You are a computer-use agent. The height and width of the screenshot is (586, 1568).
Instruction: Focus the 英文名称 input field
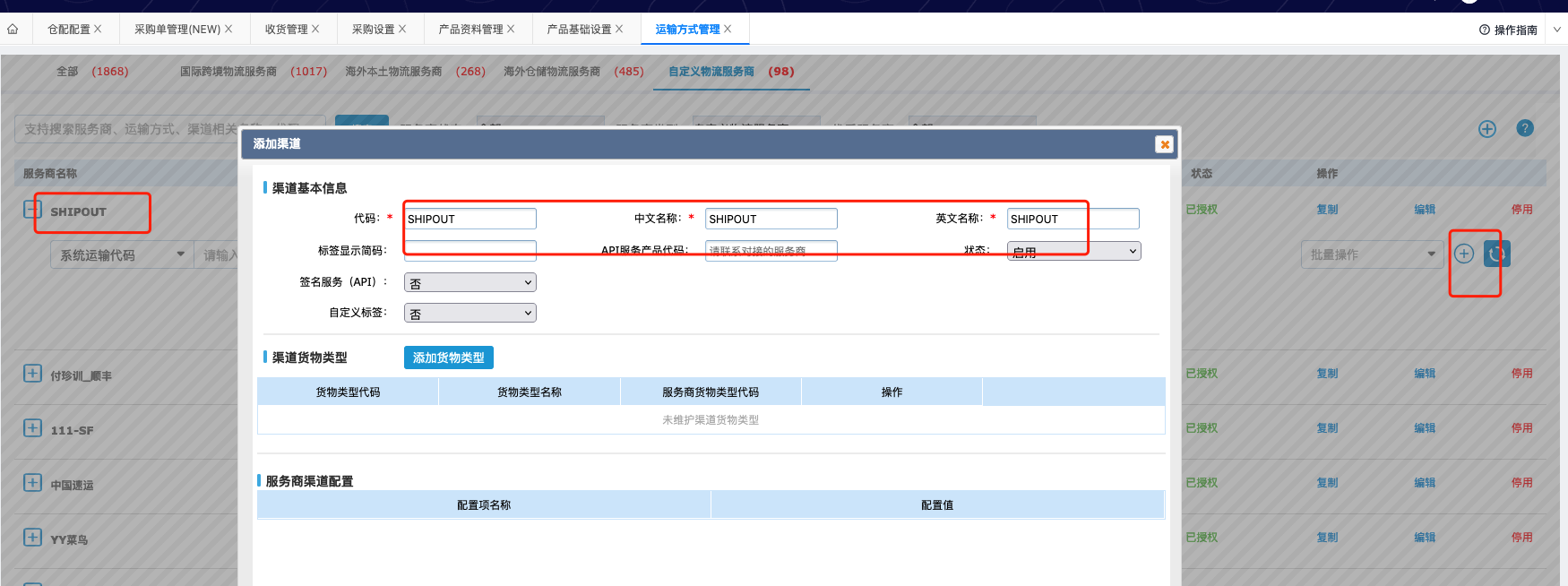click(x=1073, y=219)
